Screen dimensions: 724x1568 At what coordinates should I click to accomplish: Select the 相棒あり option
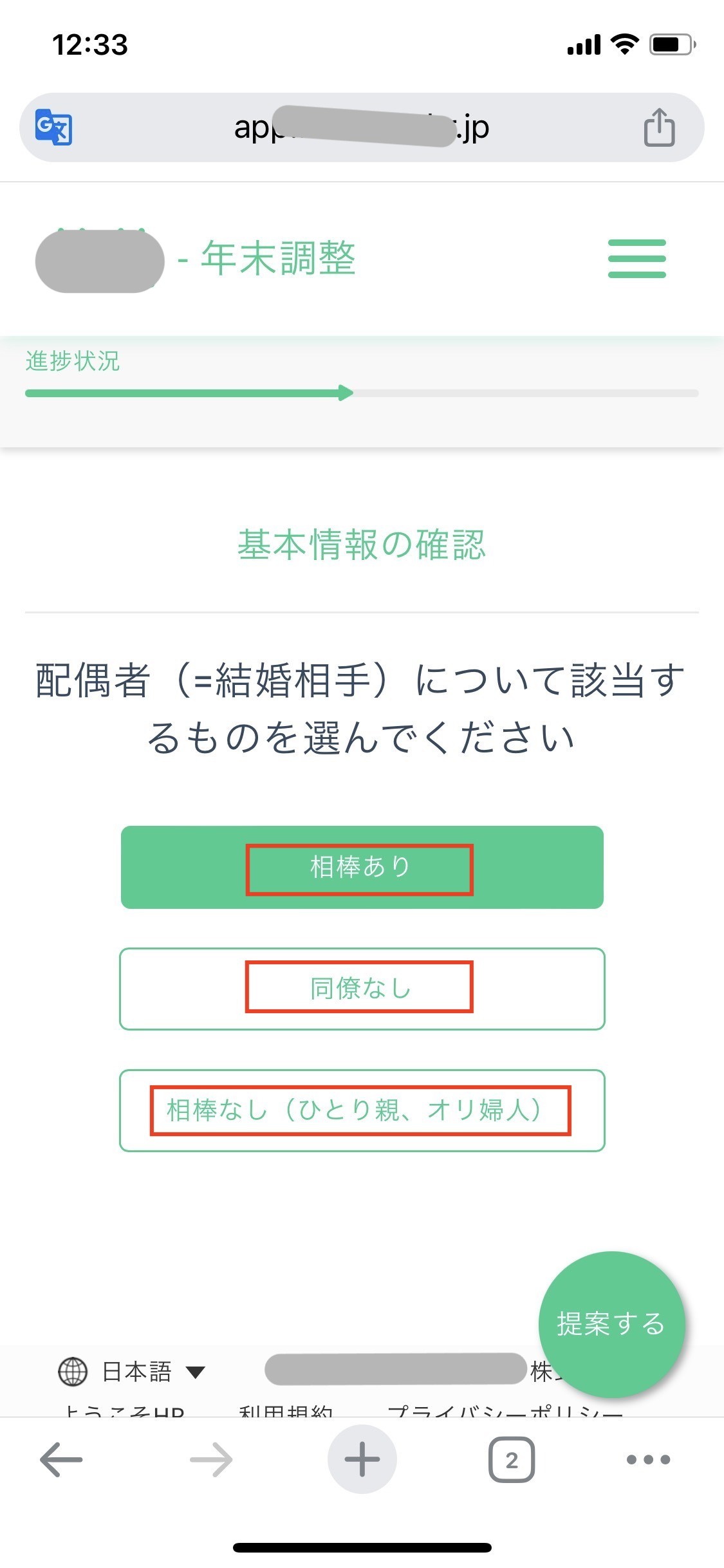(x=362, y=867)
